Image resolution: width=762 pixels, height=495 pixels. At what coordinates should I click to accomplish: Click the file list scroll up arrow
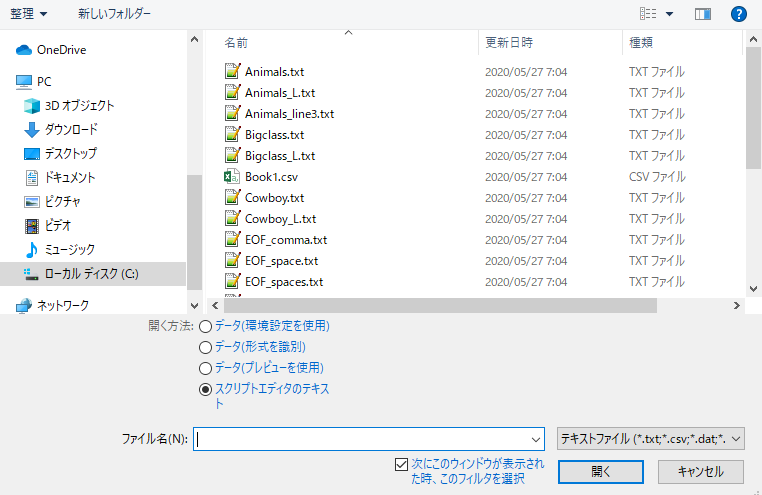pyautogui.click(x=753, y=39)
